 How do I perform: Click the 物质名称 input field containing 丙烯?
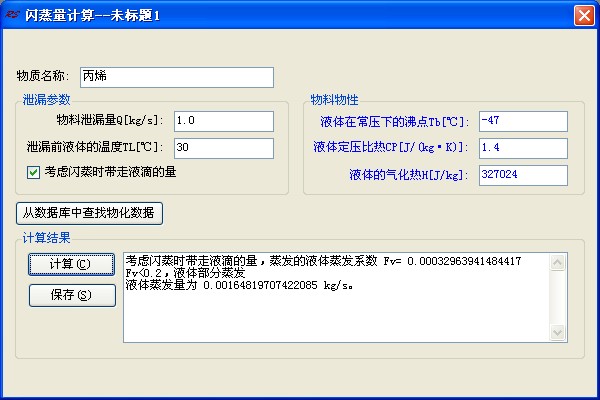[177, 77]
